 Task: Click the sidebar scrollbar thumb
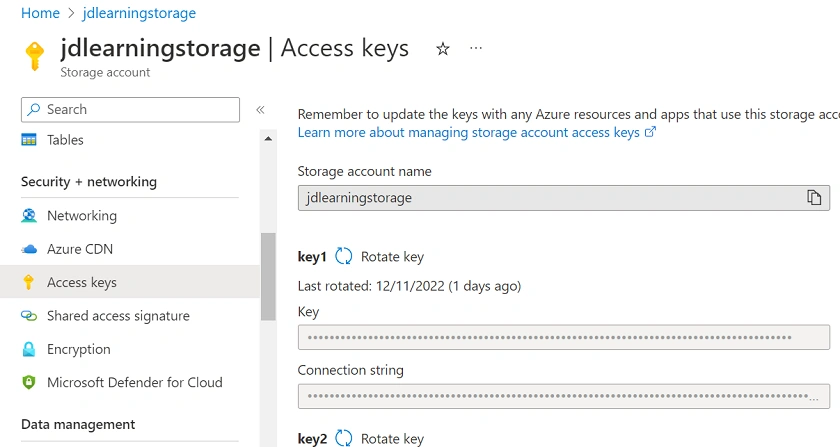[268, 277]
